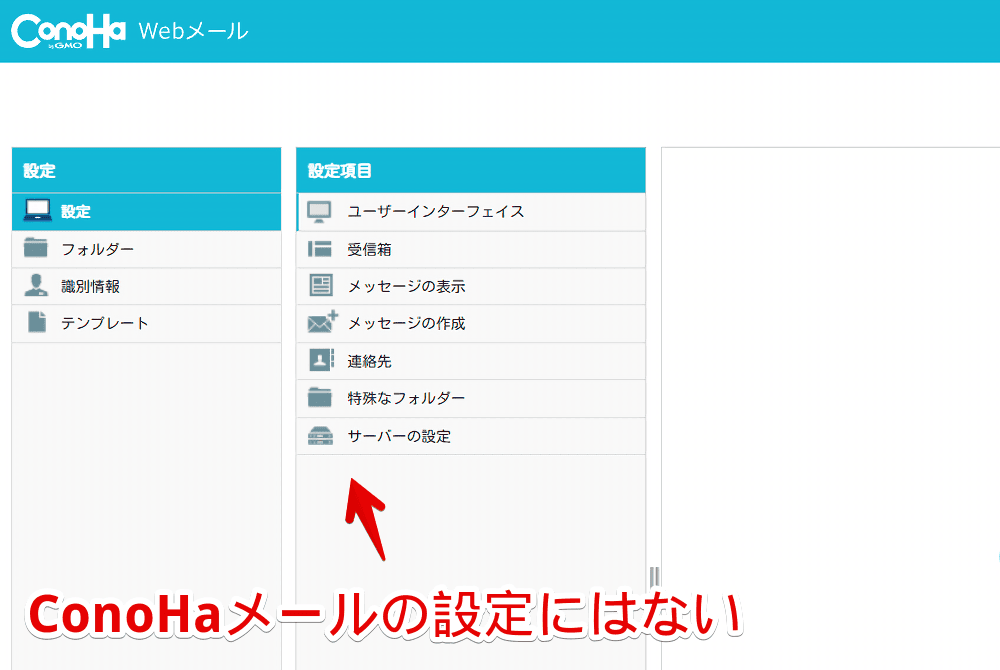The height and width of the screenshot is (670, 1000).
Task: Click the folder icon for 特殊なフォルダー
Action: 320,397
